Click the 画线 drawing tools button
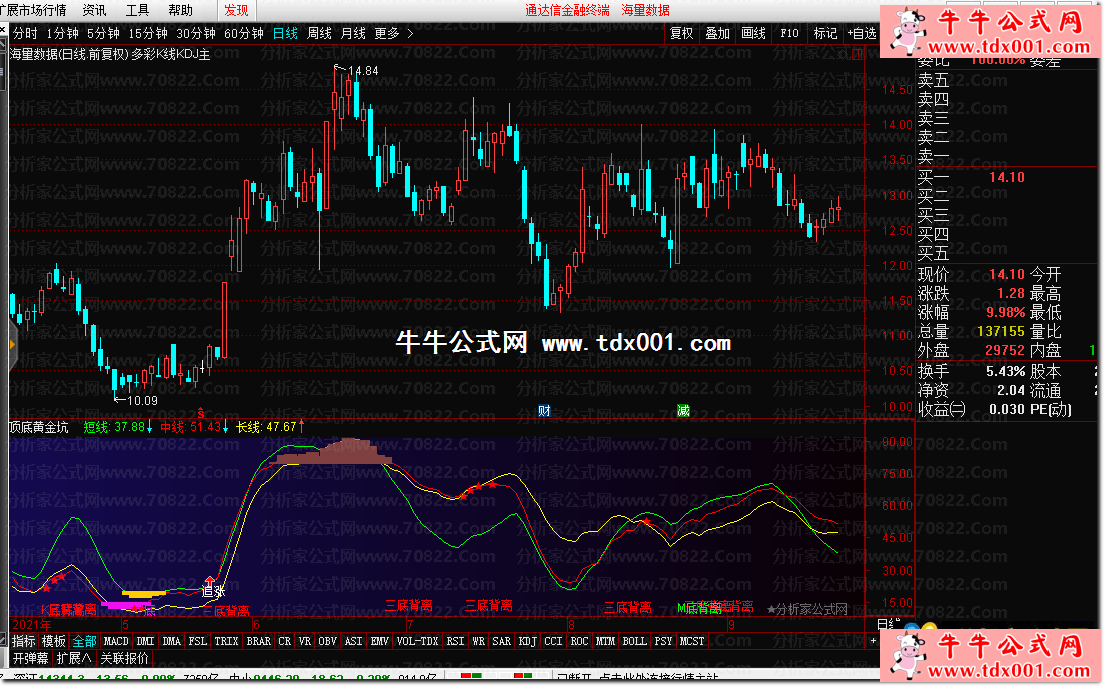The width and height of the screenshot is (1106, 687). point(753,33)
